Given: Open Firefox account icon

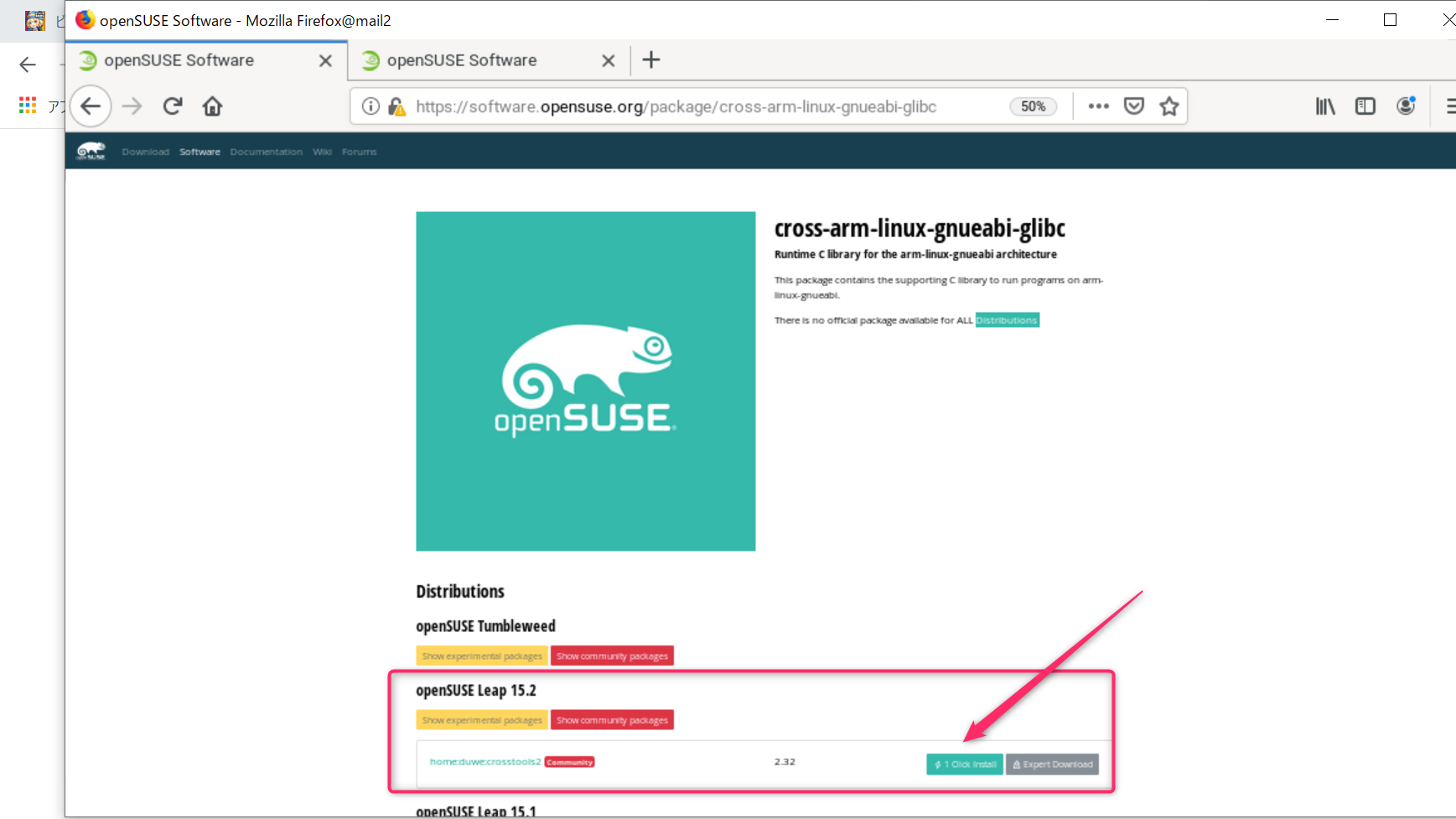Looking at the screenshot, I should point(1406,106).
